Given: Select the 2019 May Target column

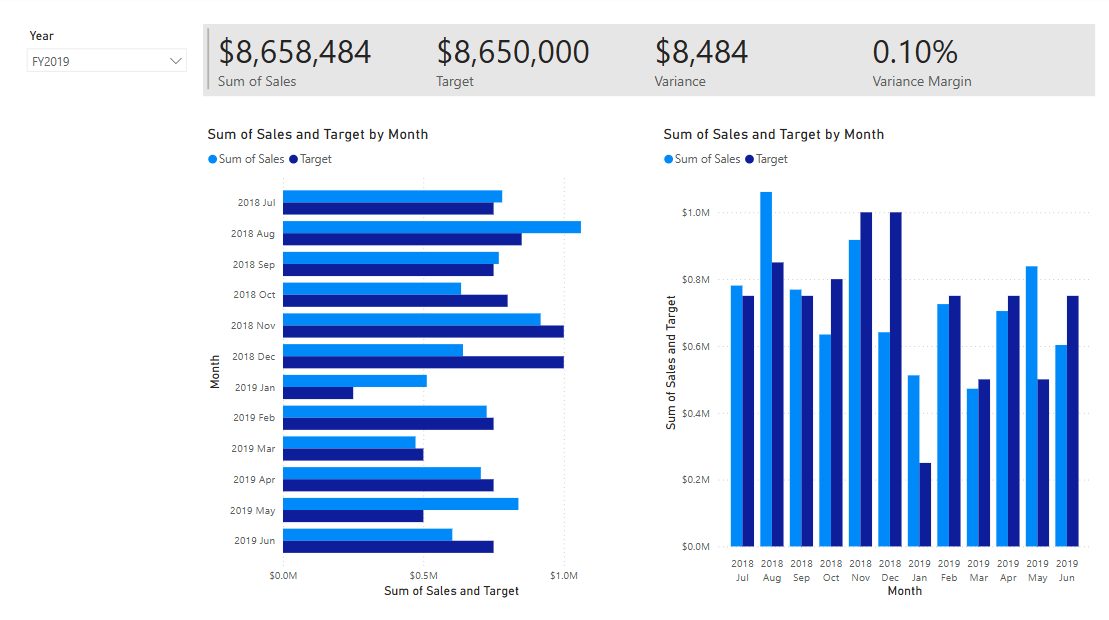Looking at the screenshot, I should (1043, 463).
